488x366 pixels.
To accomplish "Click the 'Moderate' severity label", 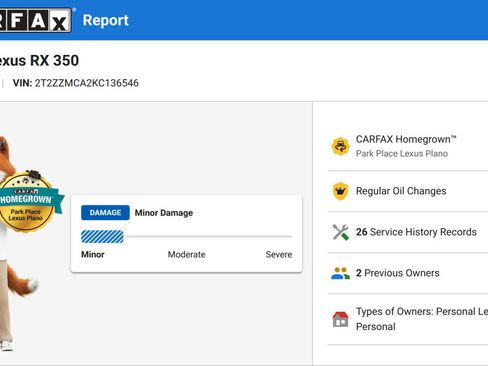I will click(186, 255).
